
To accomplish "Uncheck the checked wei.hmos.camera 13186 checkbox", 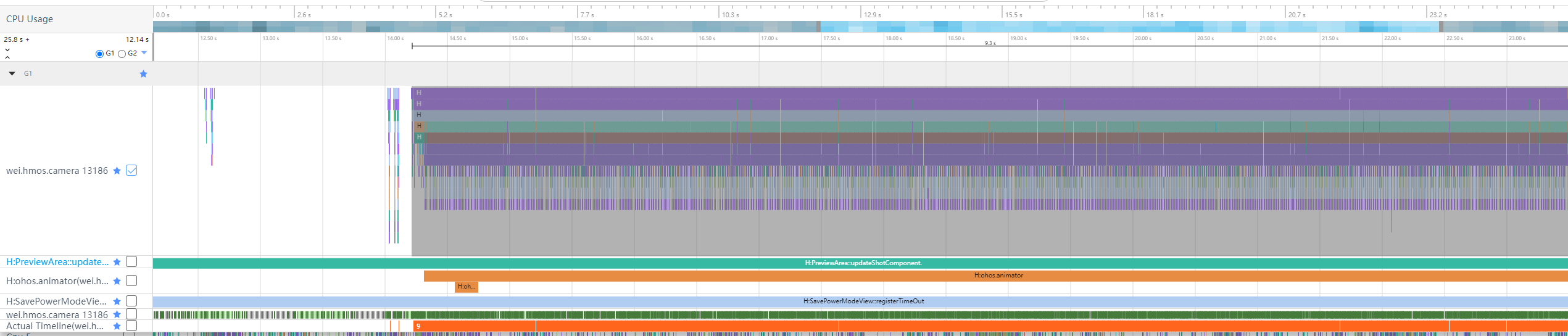I will coord(131,171).
